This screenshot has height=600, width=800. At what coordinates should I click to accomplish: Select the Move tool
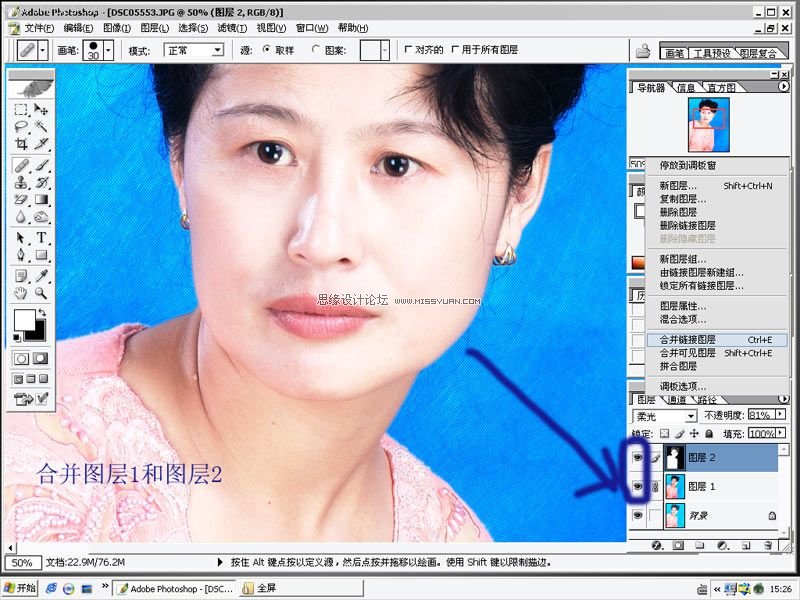pos(41,109)
